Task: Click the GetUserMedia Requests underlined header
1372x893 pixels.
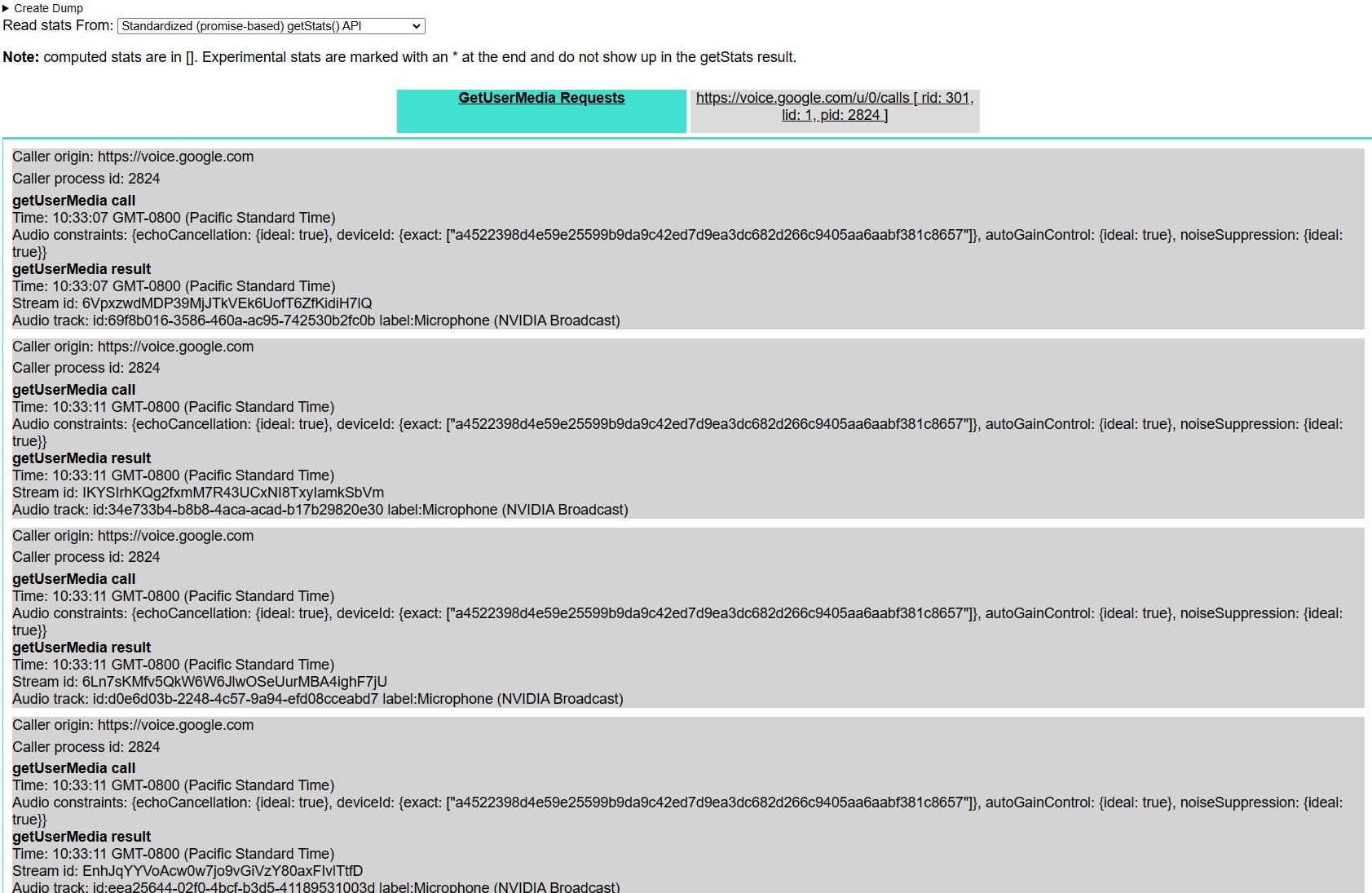Action: point(540,97)
